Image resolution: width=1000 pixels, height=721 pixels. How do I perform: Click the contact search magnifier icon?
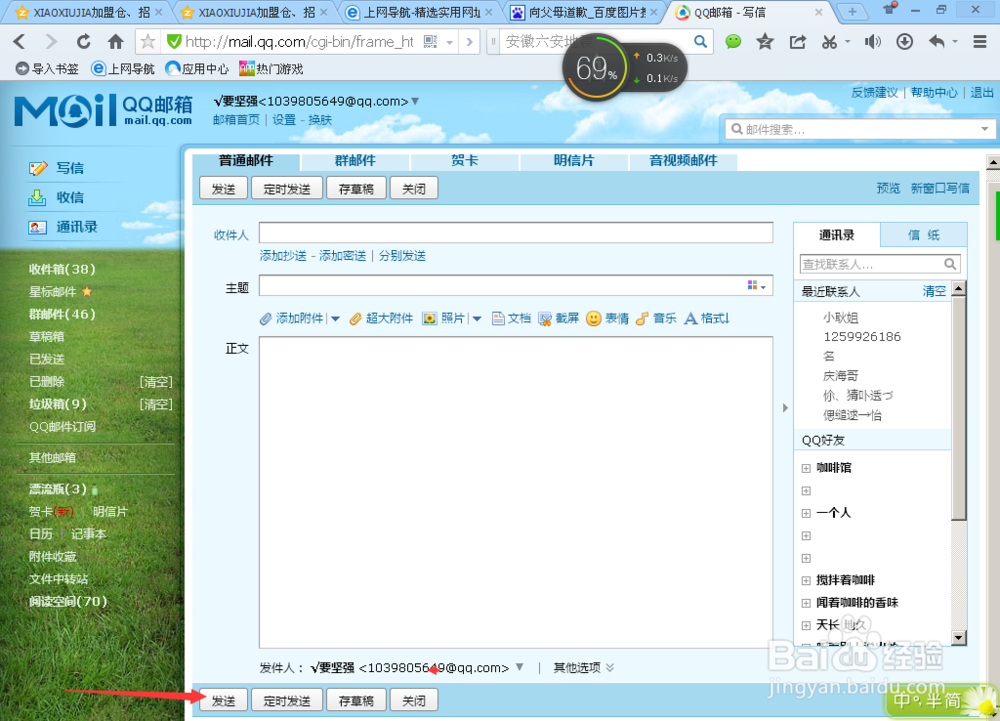[x=950, y=264]
